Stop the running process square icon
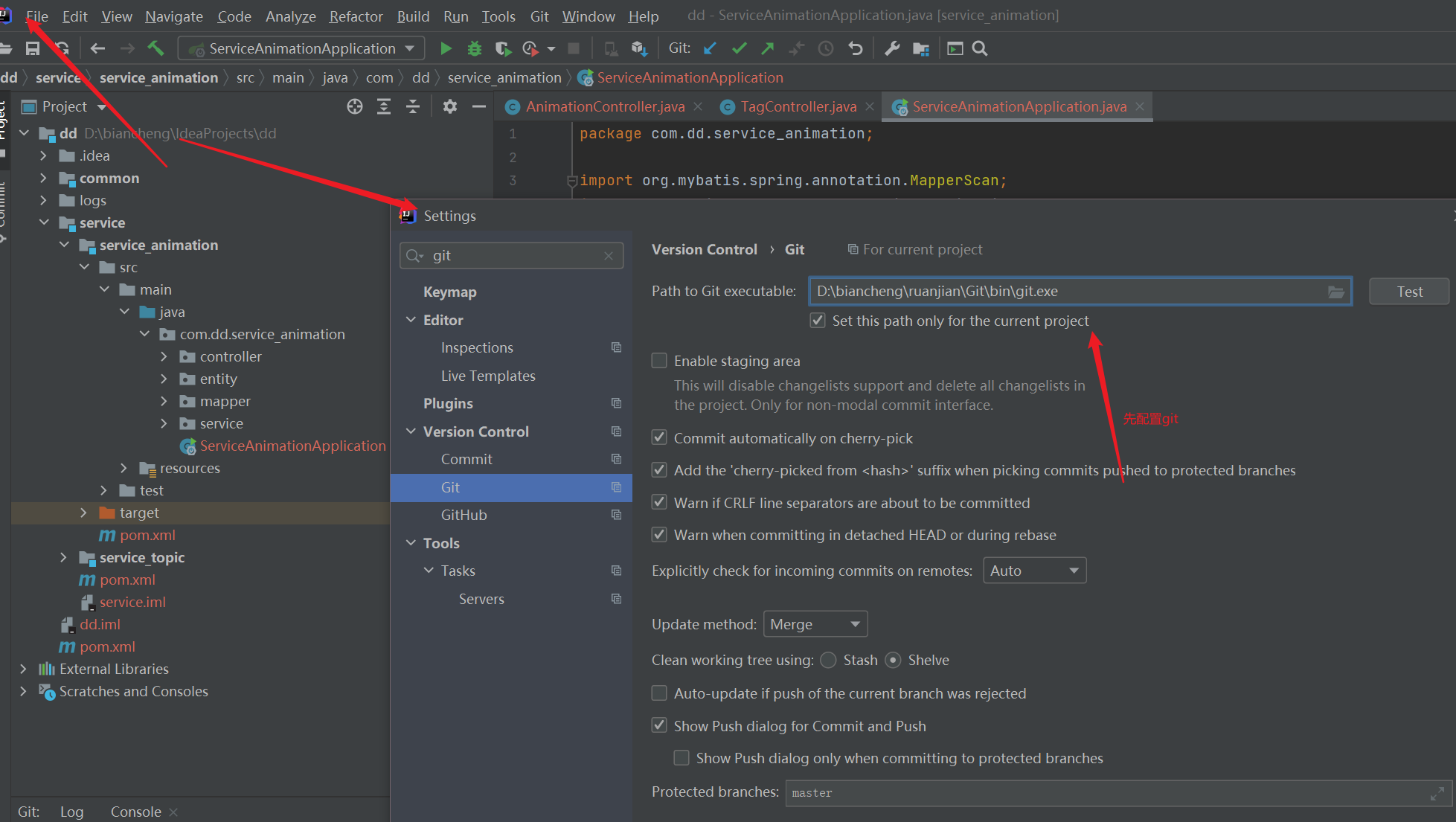This screenshot has height=822, width=1456. (x=574, y=49)
